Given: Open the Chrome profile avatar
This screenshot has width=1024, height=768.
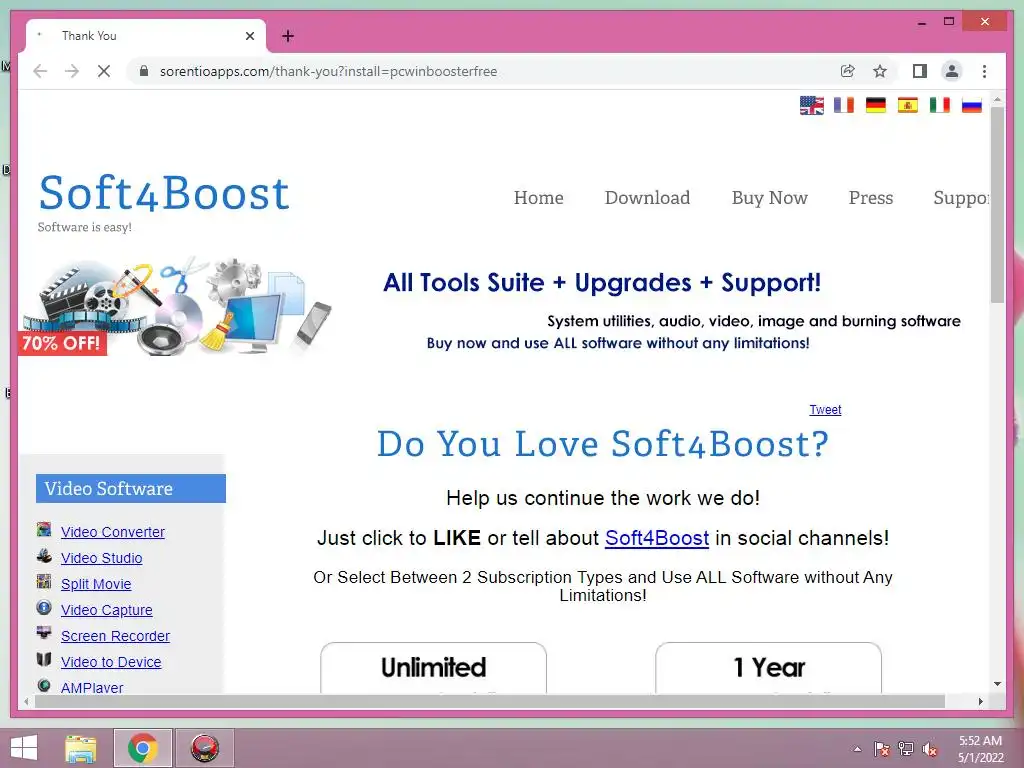Looking at the screenshot, I should pyautogui.click(x=952, y=71).
